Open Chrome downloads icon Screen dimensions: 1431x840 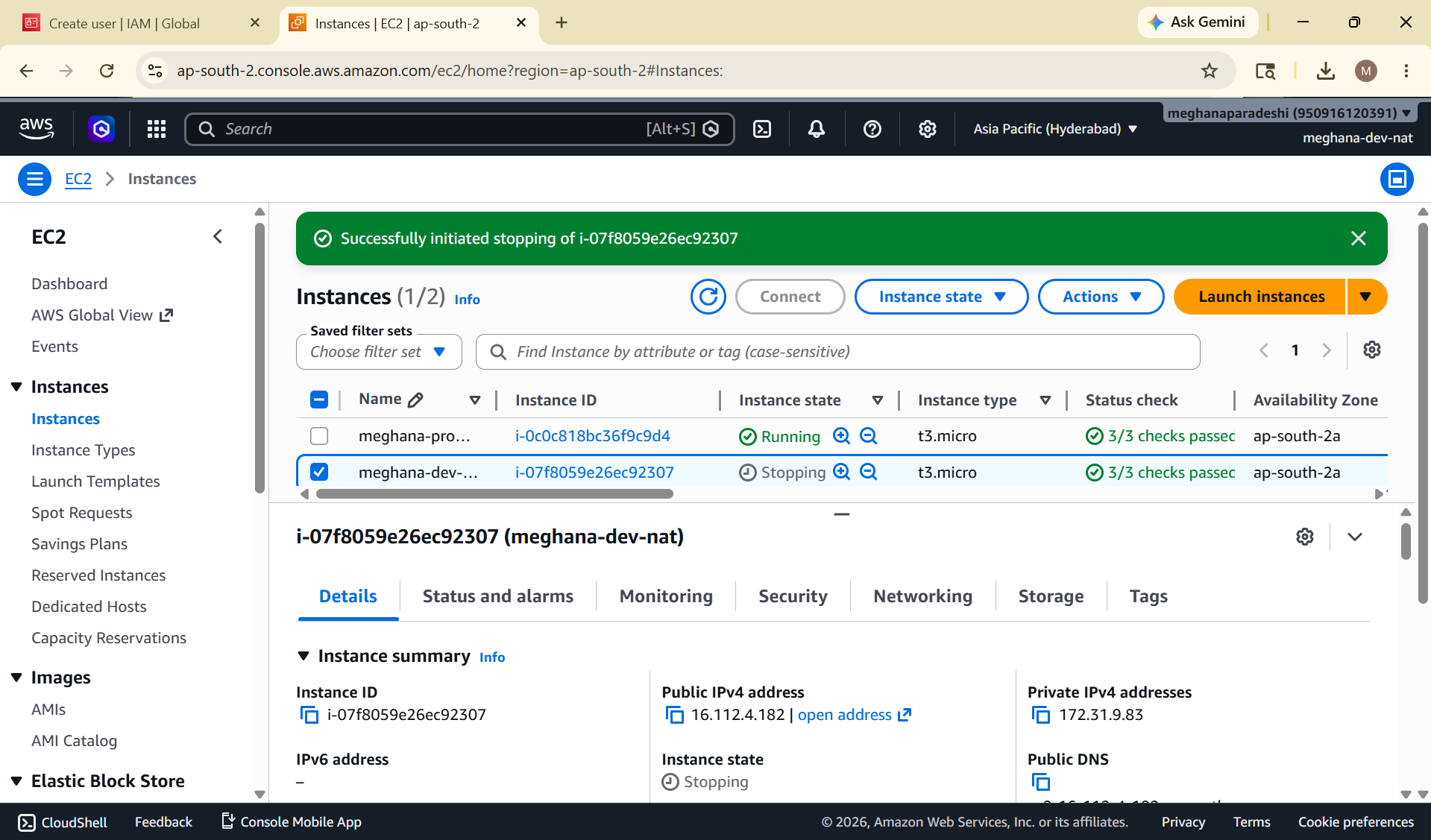pyautogui.click(x=1325, y=71)
